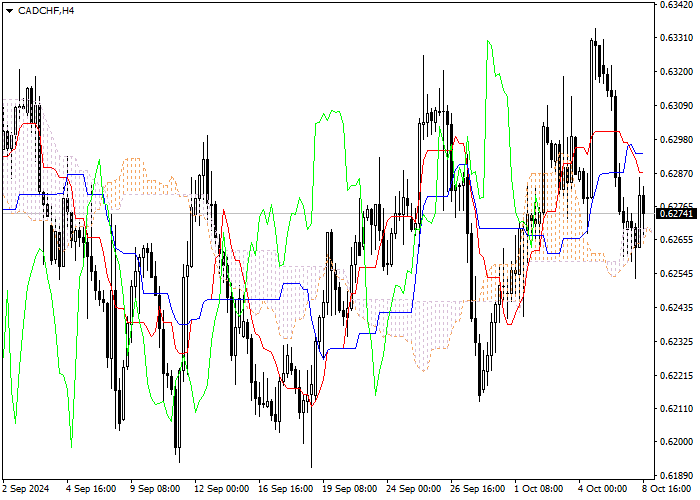Screen dimensions: 700x500
Task: Select the 16 Sep 16:00 time label
Action: click(286, 488)
